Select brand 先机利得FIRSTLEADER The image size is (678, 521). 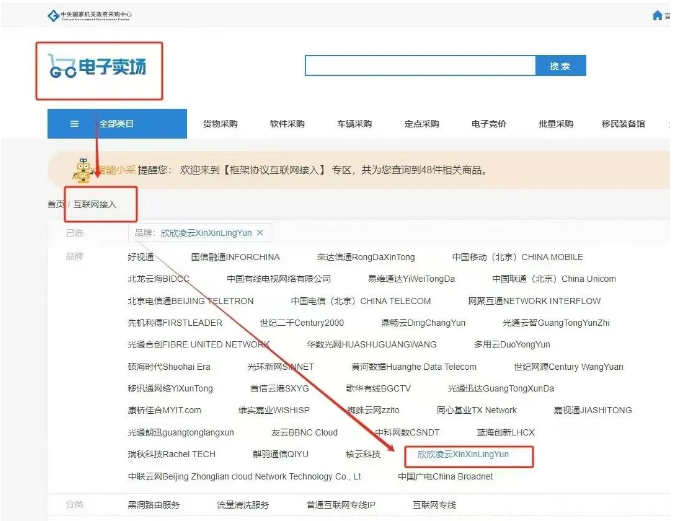point(175,323)
